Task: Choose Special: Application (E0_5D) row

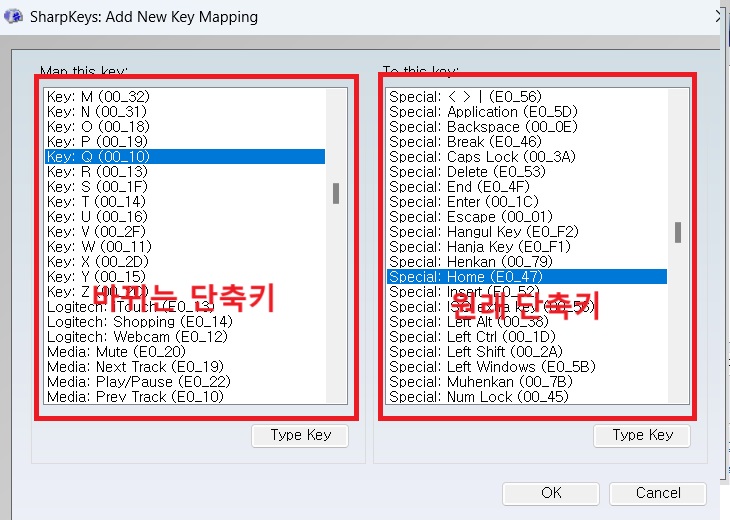Action: (x=527, y=111)
